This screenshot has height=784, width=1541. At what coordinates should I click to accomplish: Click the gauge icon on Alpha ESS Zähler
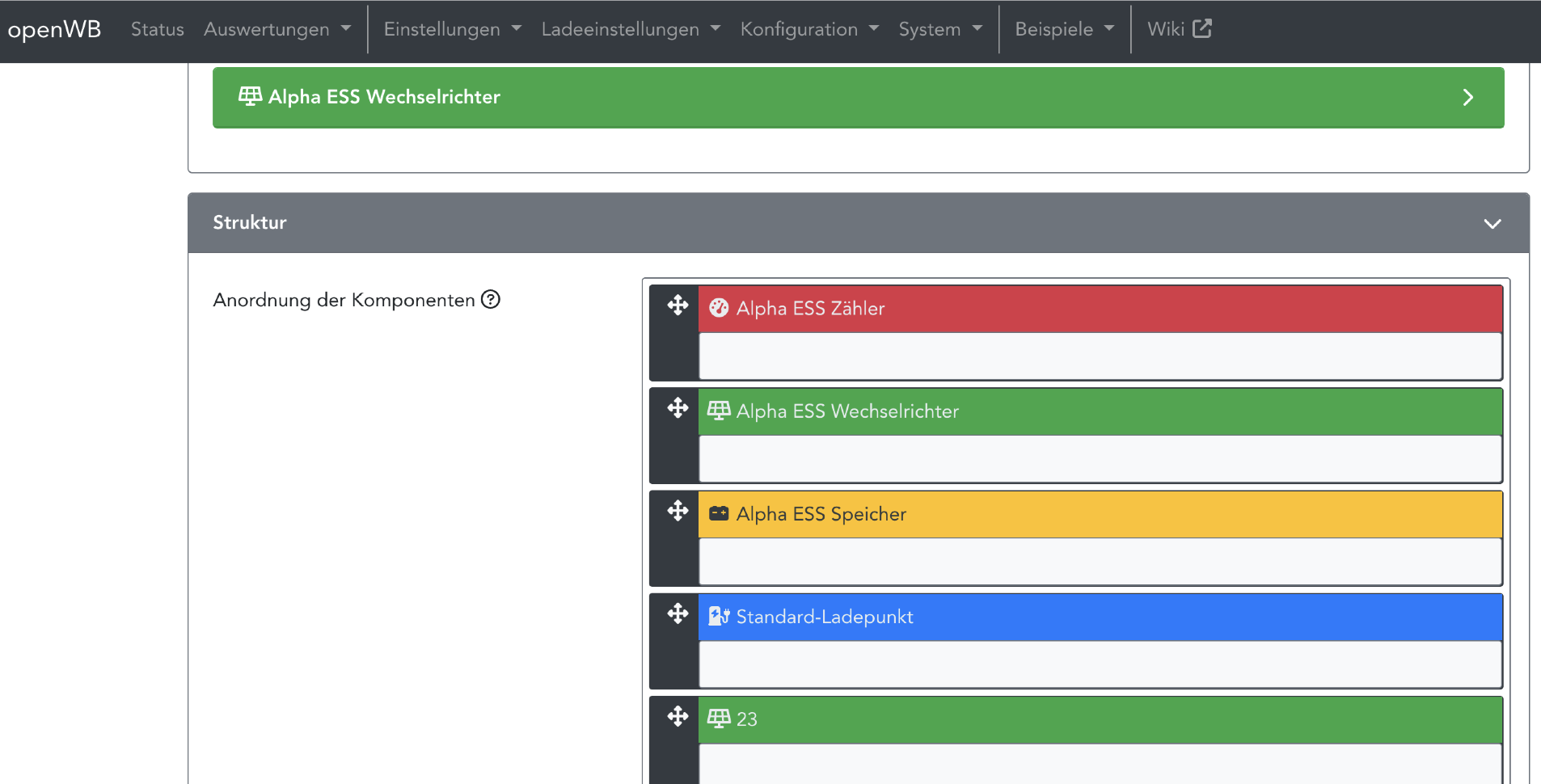tap(719, 308)
